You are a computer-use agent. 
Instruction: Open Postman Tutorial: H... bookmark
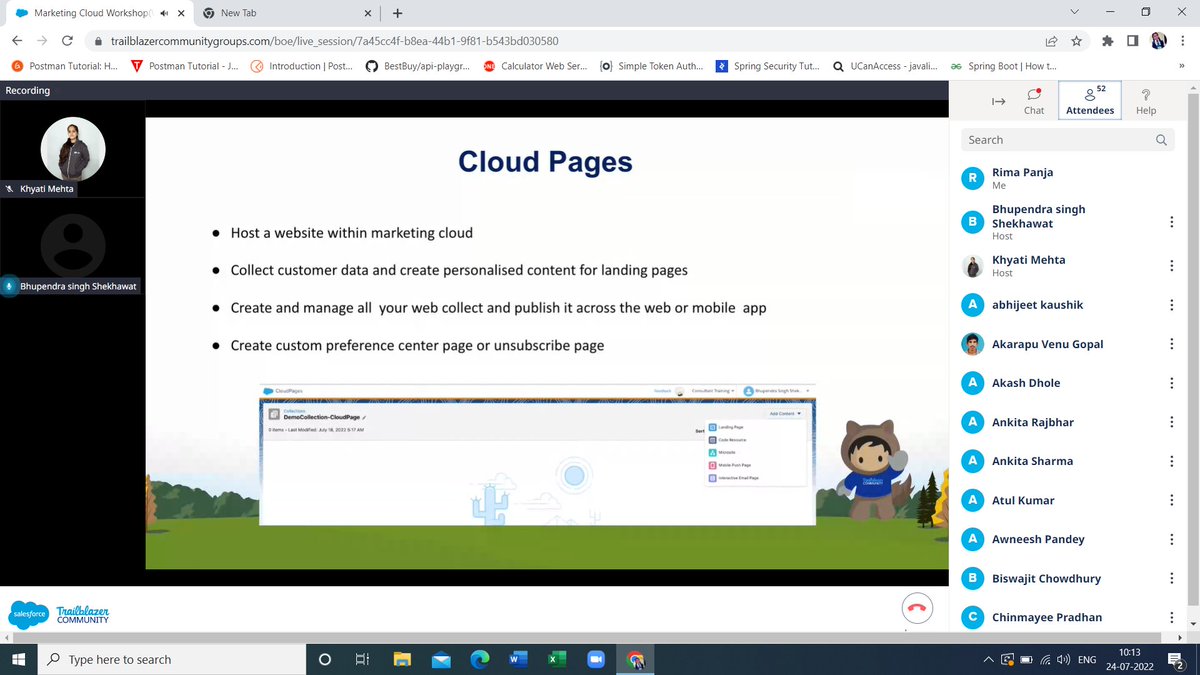pyautogui.click(x=64, y=66)
